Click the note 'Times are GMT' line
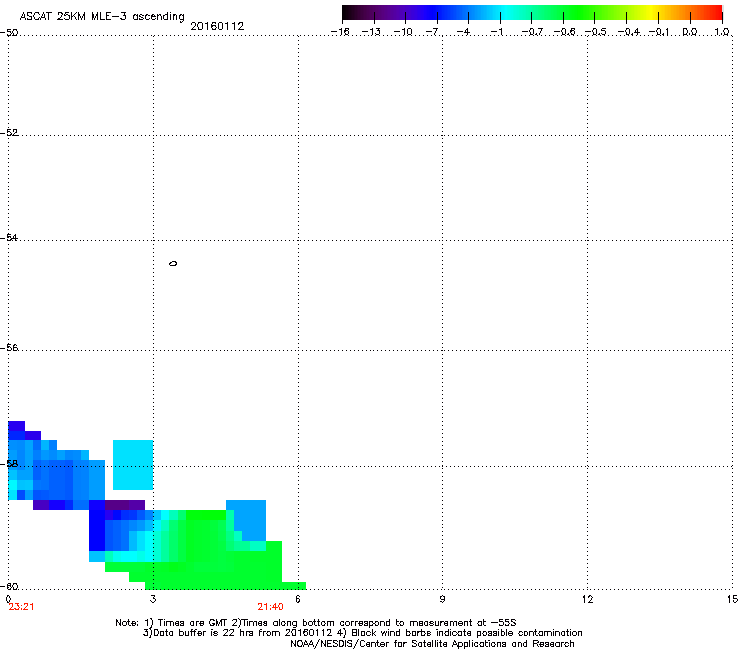Viewport: 740px width, 650px height. tap(316, 623)
